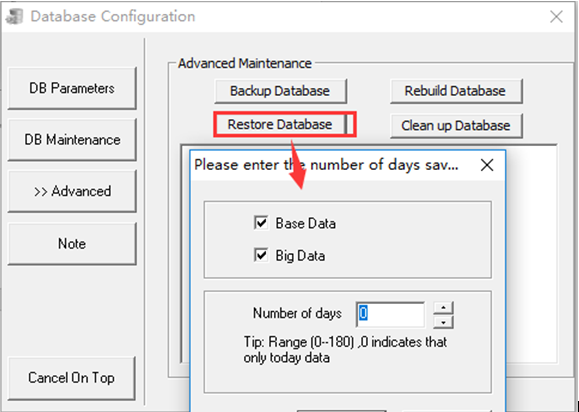
Task: Click the Backup Database button
Action: coord(280,91)
